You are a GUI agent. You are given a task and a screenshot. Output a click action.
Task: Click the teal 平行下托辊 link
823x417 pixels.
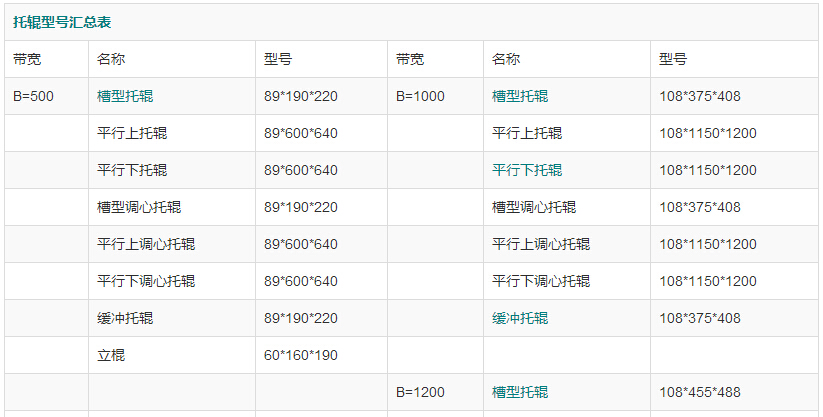click(527, 170)
